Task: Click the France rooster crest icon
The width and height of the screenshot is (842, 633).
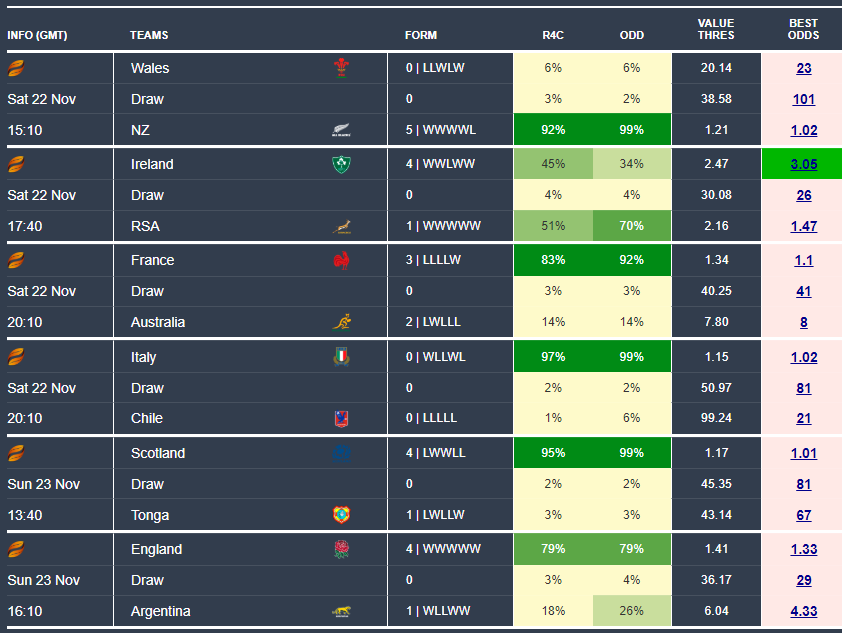Action: (x=342, y=260)
